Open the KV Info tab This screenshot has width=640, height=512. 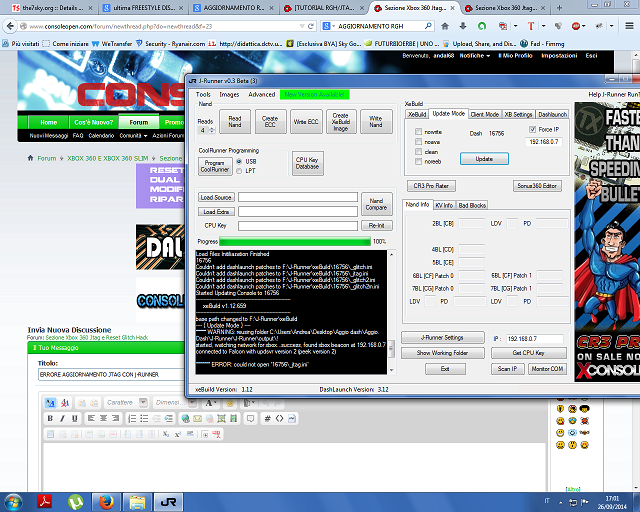pyautogui.click(x=444, y=205)
